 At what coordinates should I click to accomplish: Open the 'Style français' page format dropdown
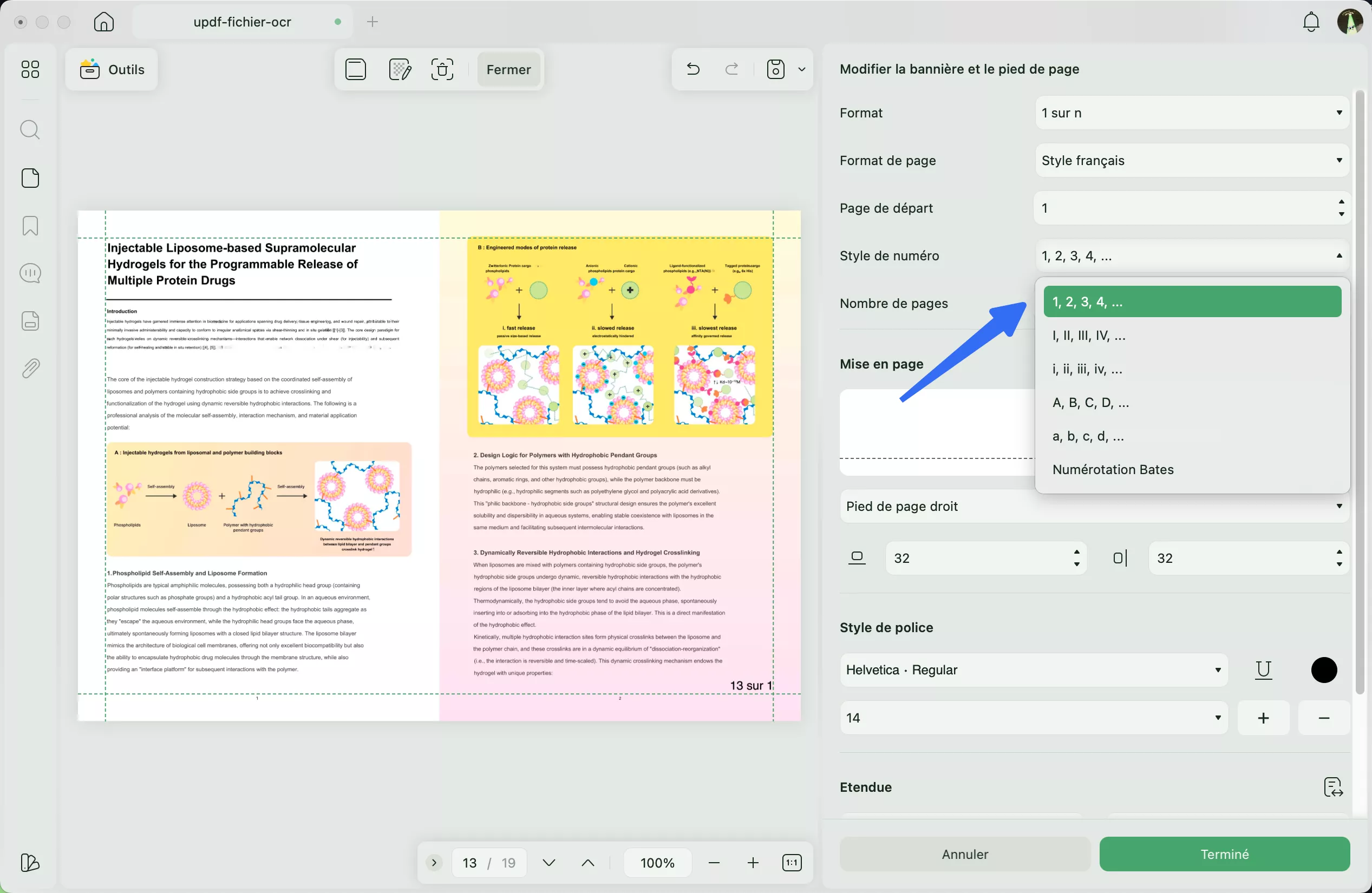pos(1191,160)
